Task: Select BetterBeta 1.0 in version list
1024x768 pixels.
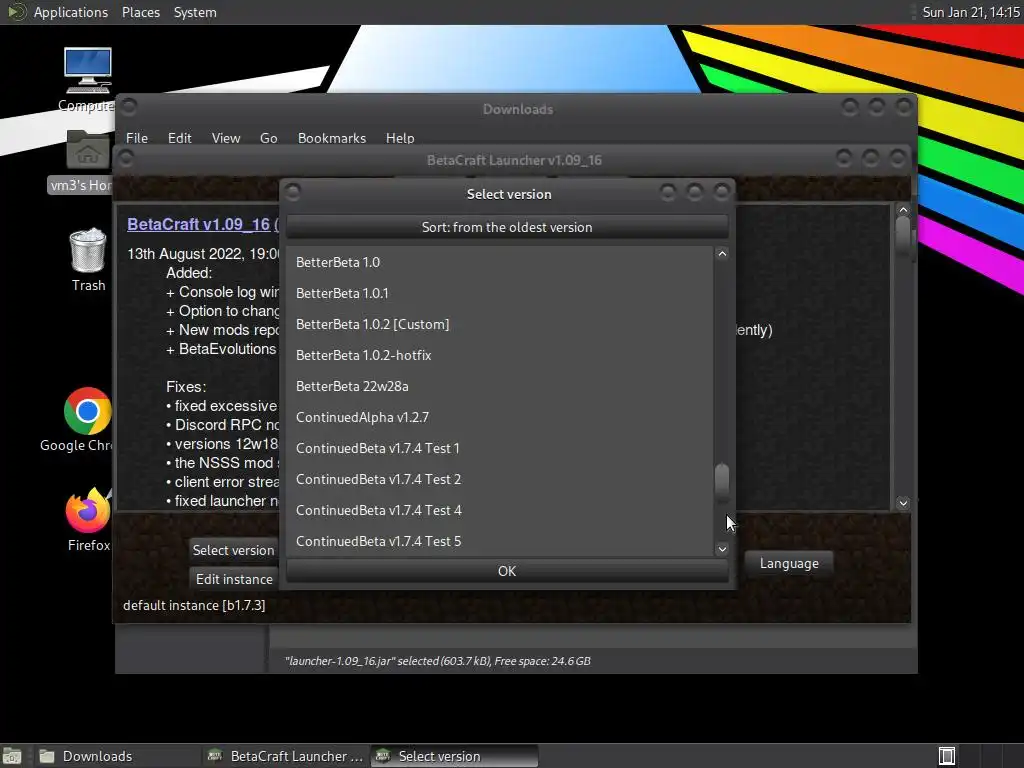Action: 500,262
